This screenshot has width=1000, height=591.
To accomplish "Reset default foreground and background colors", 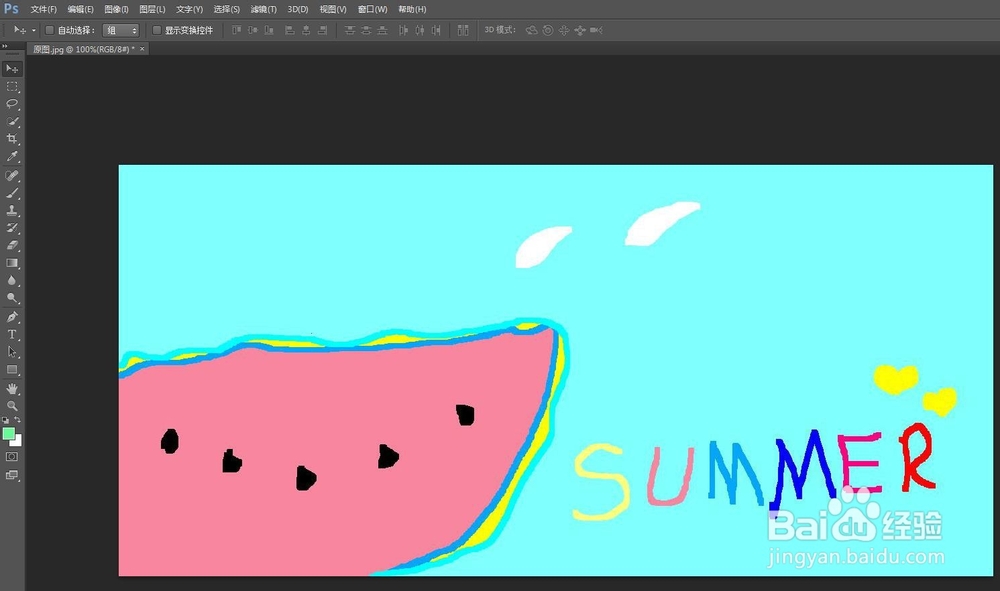I will (6, 420).
